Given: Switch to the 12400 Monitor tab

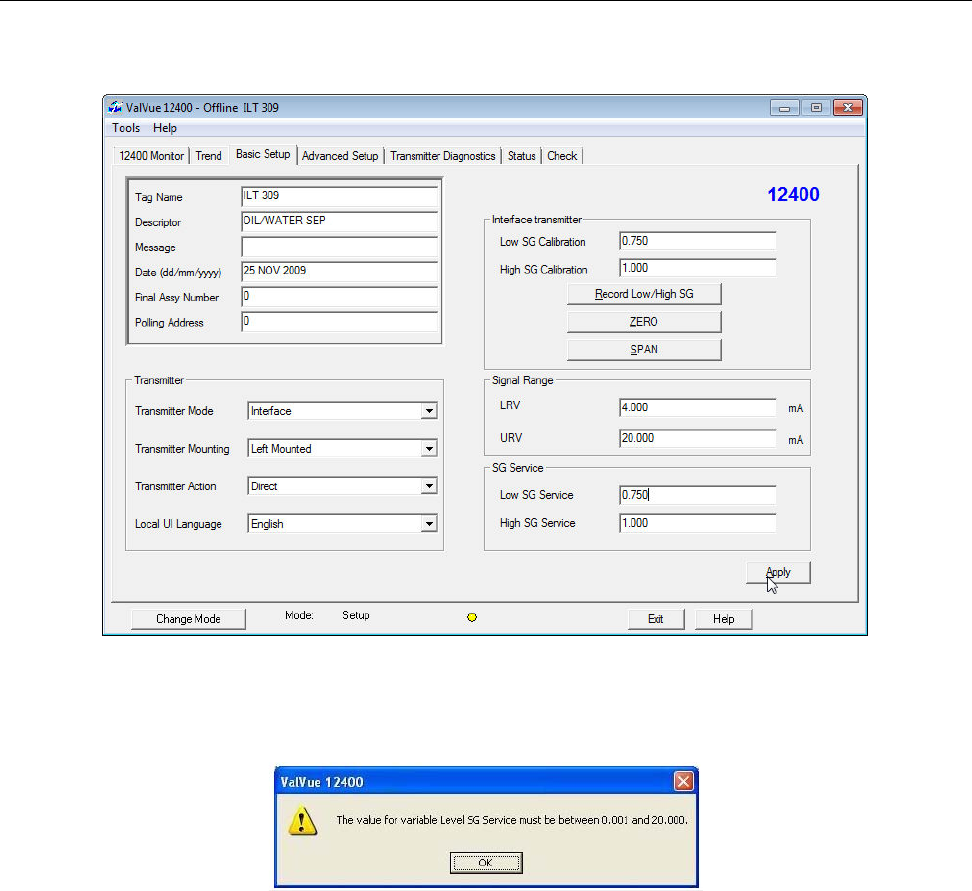Looking at the screenshot, I should click(151, 156).
